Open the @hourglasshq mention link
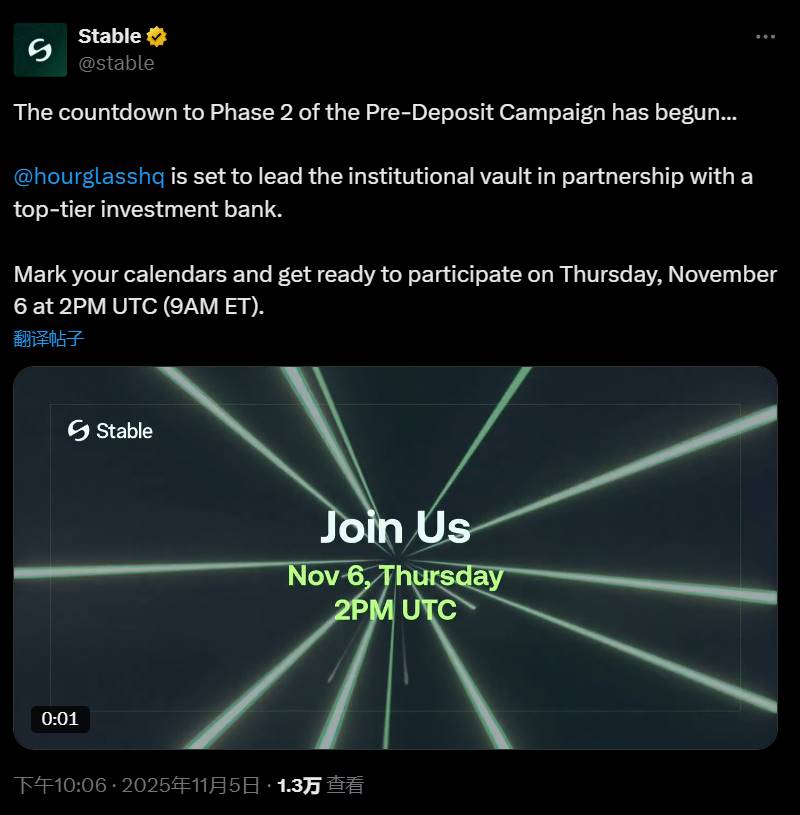This screenshot has height=815, width=800. (88, 177)
